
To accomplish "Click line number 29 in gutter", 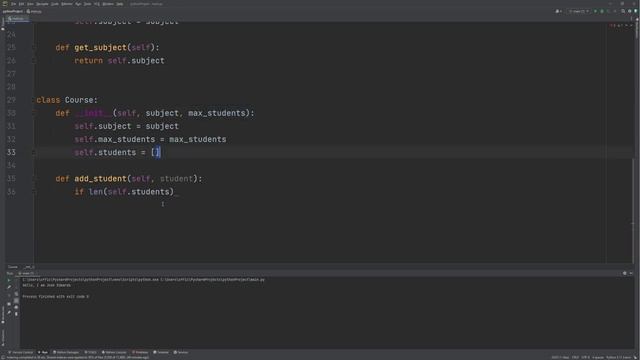I will tap(11, 100).
